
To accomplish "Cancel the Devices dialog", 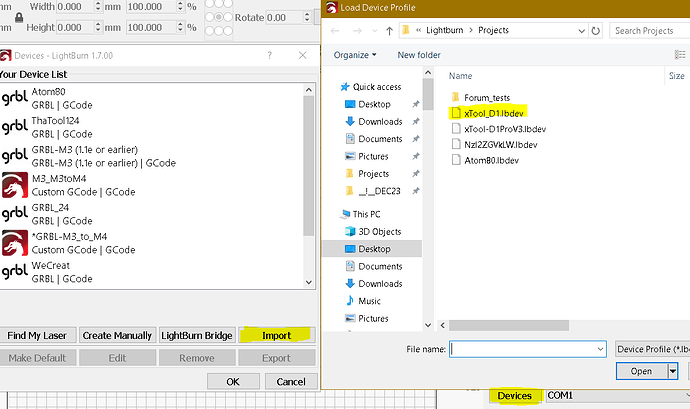I will point(291,382).
